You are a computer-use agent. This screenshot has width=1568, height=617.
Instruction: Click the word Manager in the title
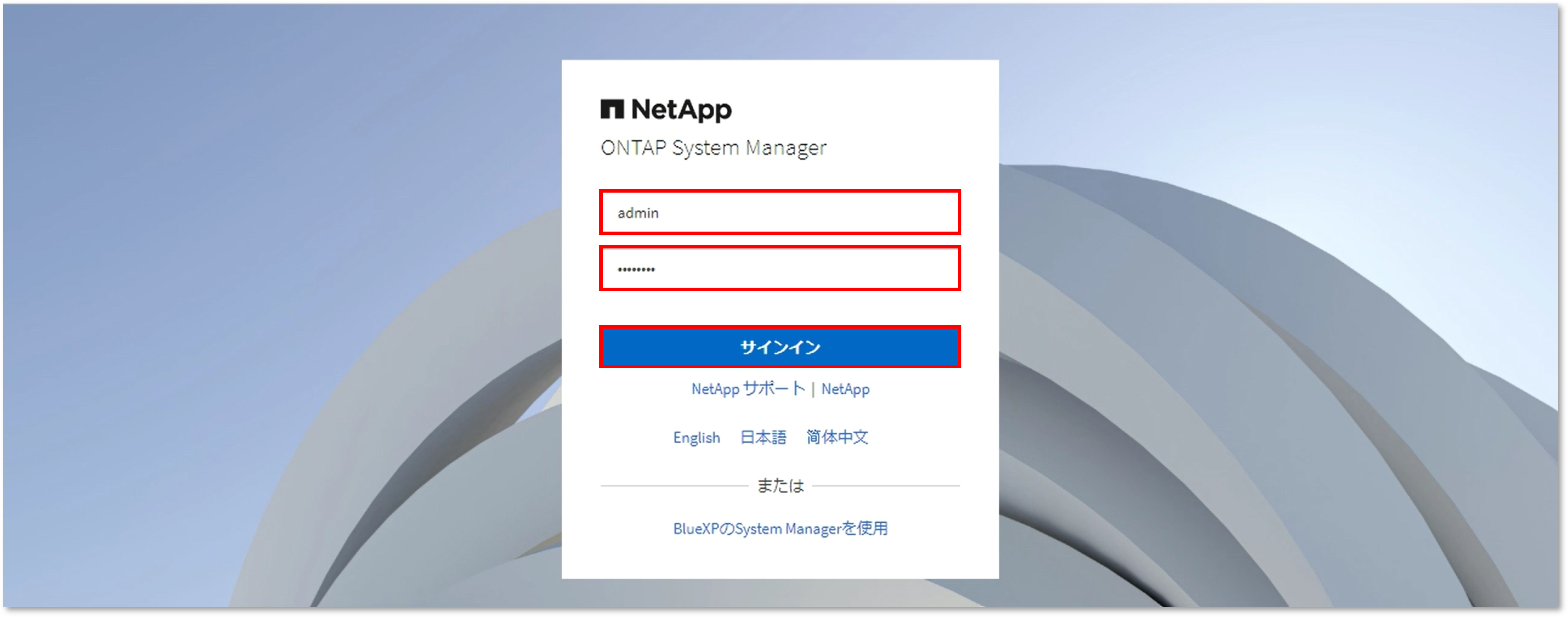tap(786, 148)
